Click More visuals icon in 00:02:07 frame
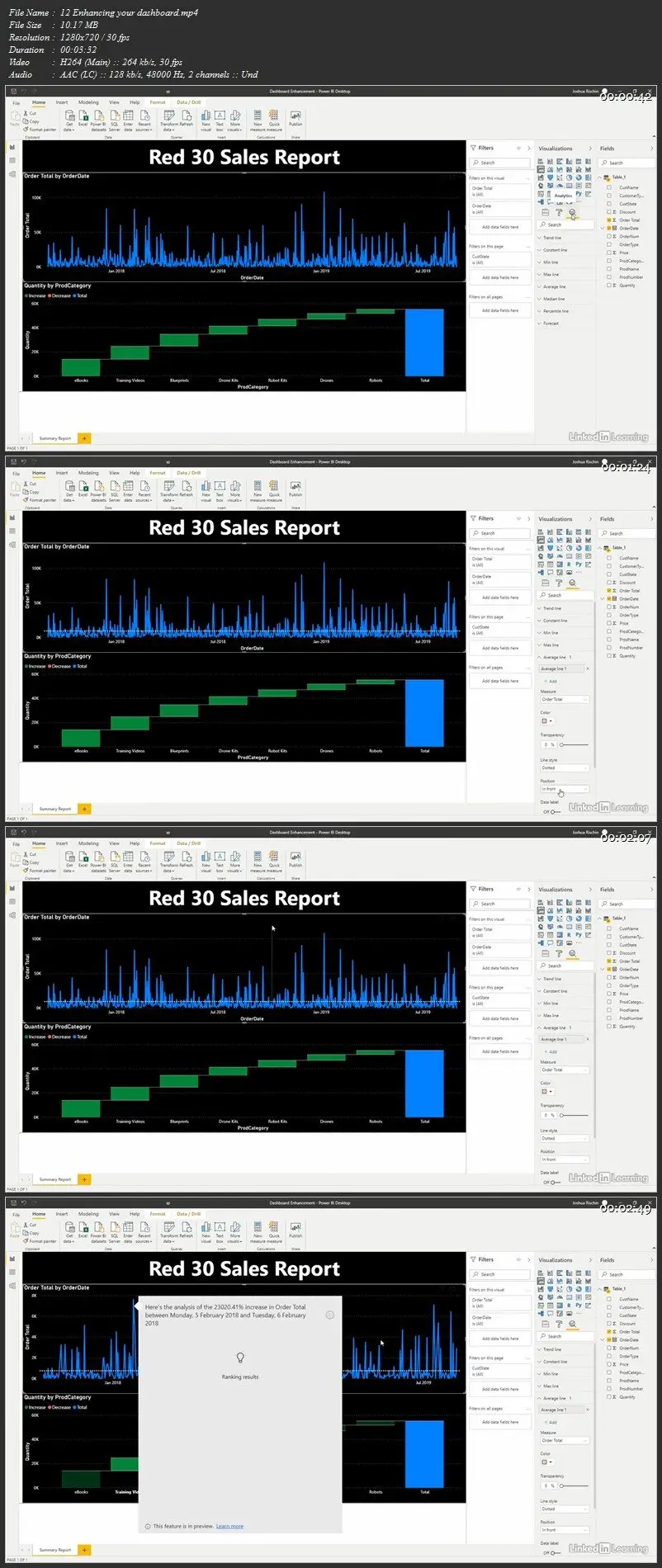 point(234,857)
